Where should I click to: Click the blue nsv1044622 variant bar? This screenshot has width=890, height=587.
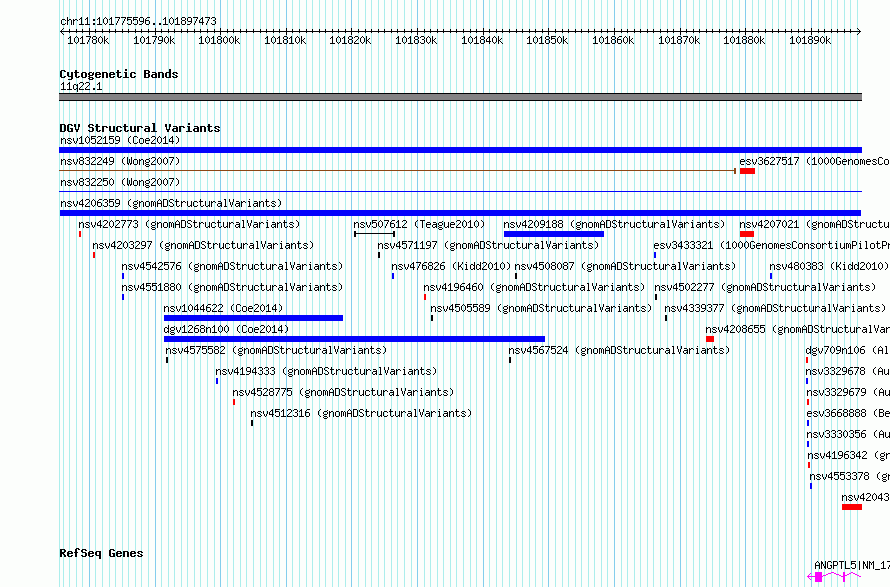253,318
